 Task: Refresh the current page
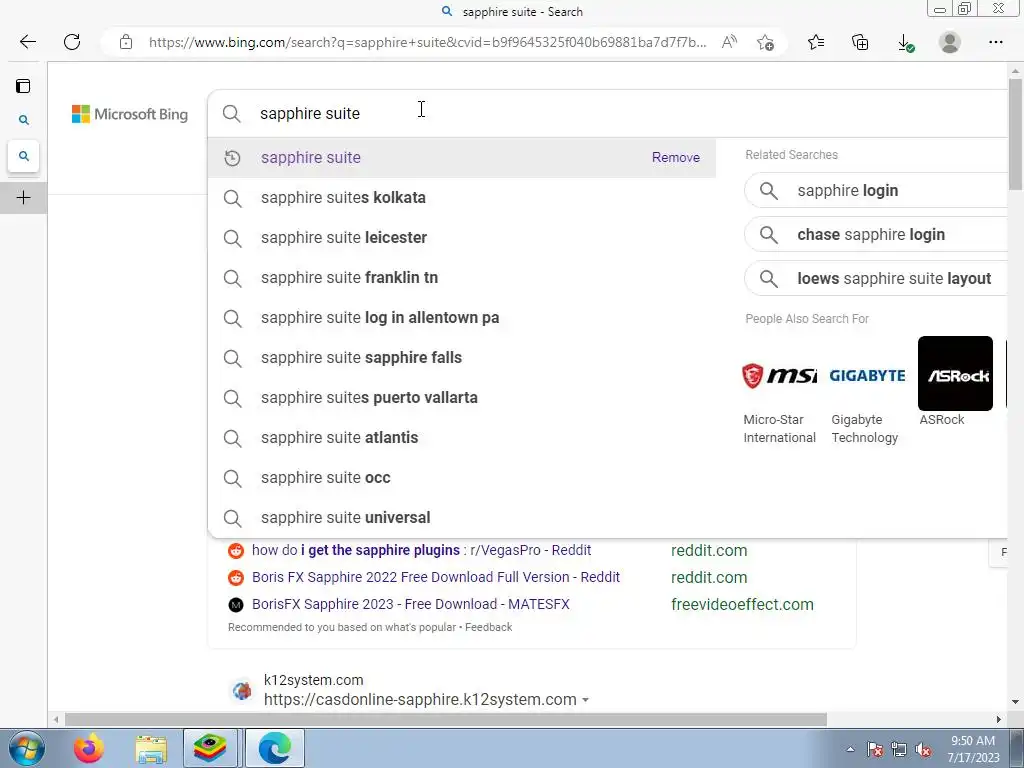click(72, 42)
